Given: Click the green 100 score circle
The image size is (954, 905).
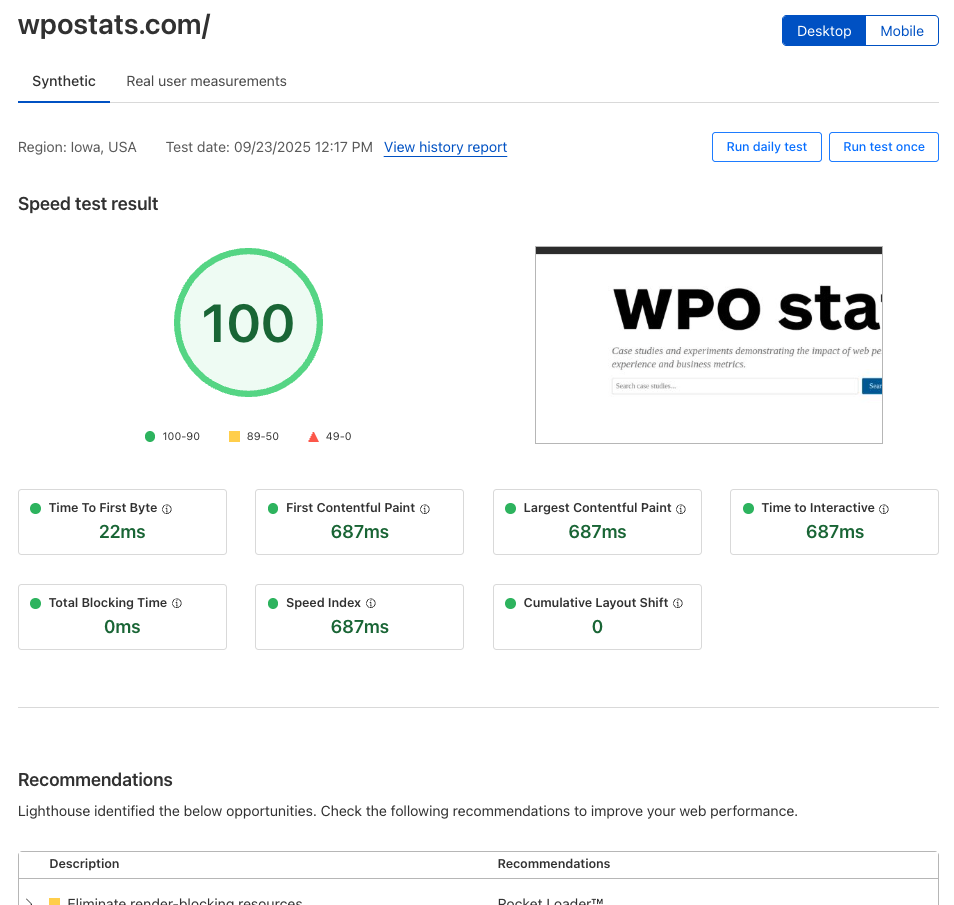Looking at the screenshot, I should [x=248, y=323].
